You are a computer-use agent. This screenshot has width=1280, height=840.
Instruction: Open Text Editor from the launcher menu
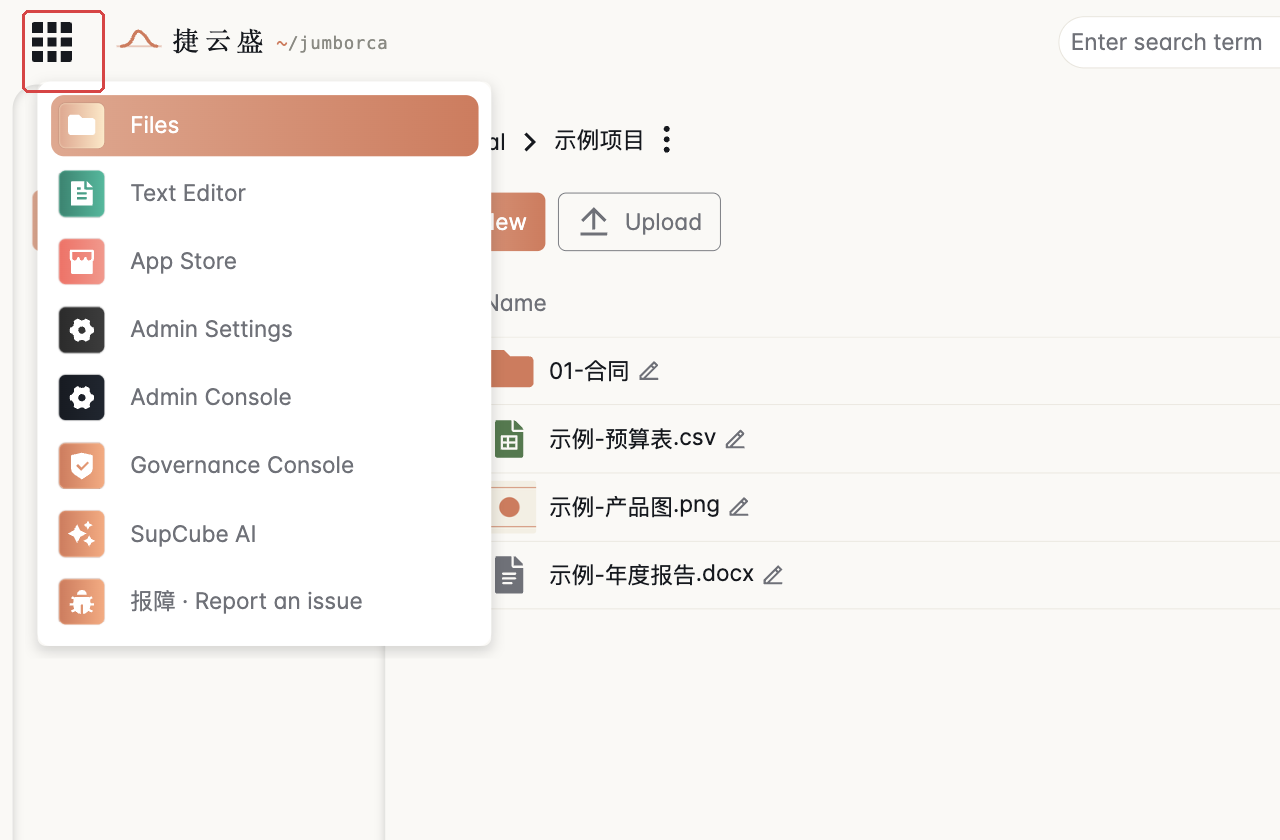[x=265, y=194]
